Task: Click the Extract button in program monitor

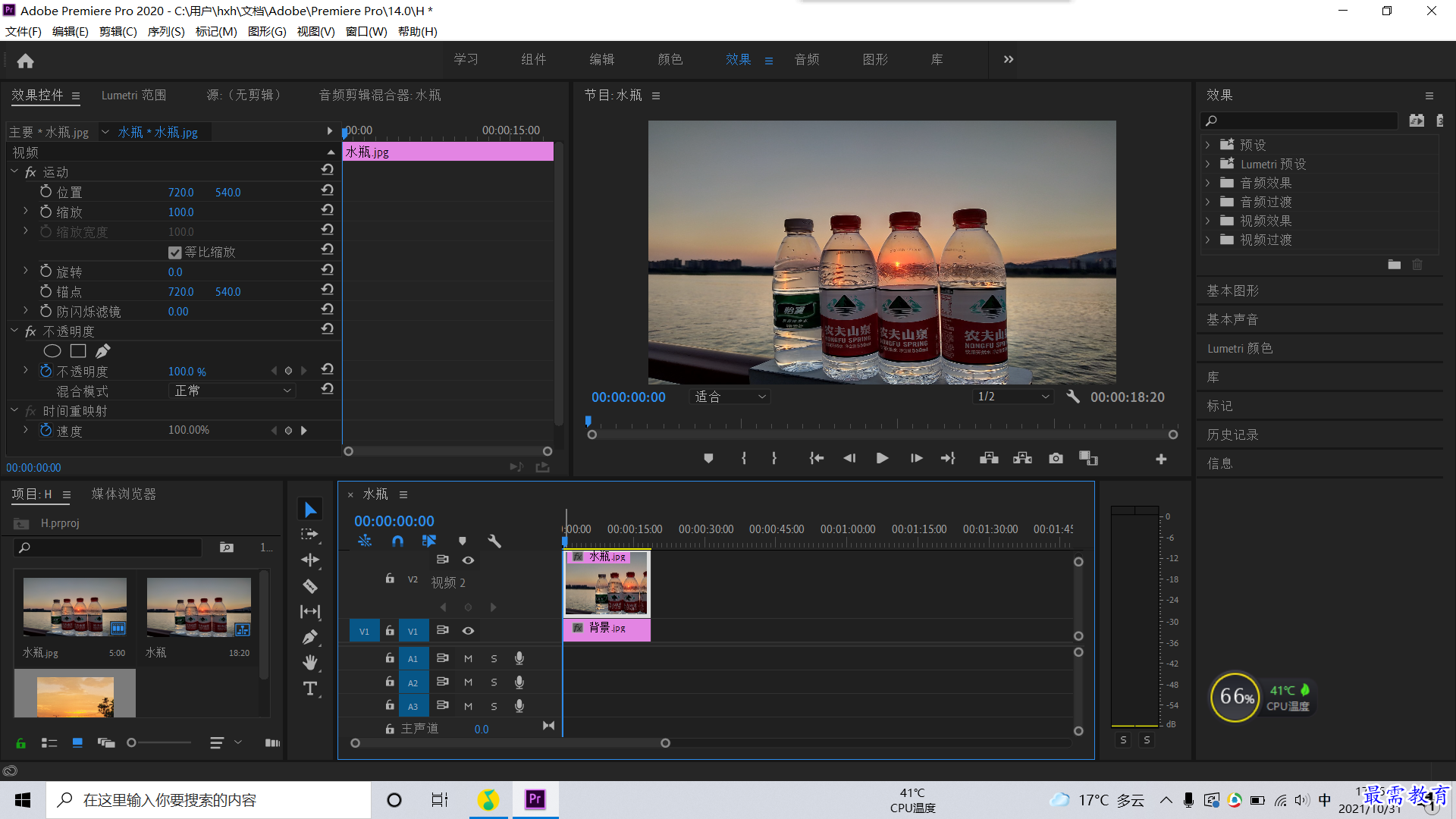Action: pyautogui.click(x=1022, y=458)
